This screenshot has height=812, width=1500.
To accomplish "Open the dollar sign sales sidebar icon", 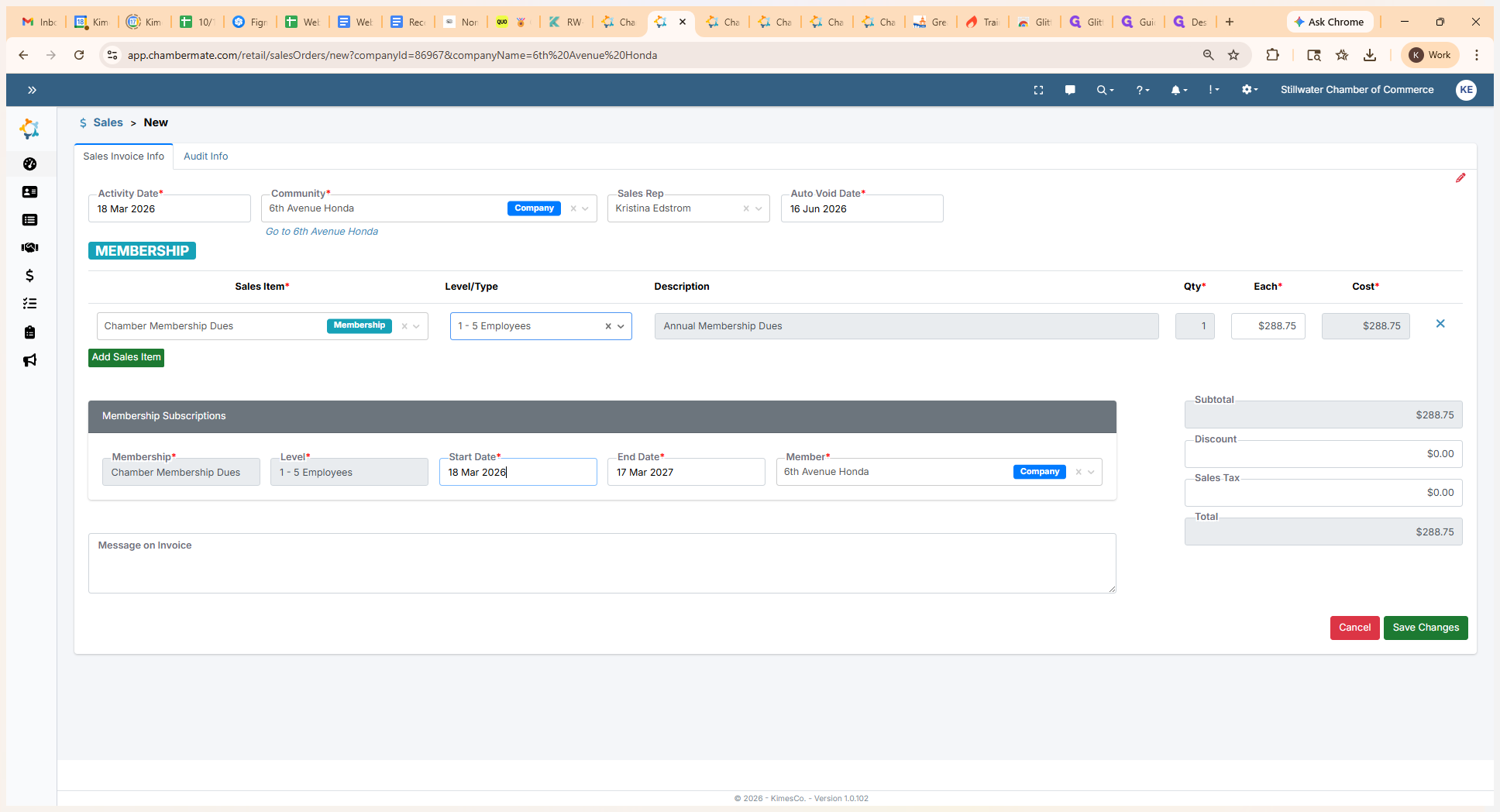I will 29,276.
